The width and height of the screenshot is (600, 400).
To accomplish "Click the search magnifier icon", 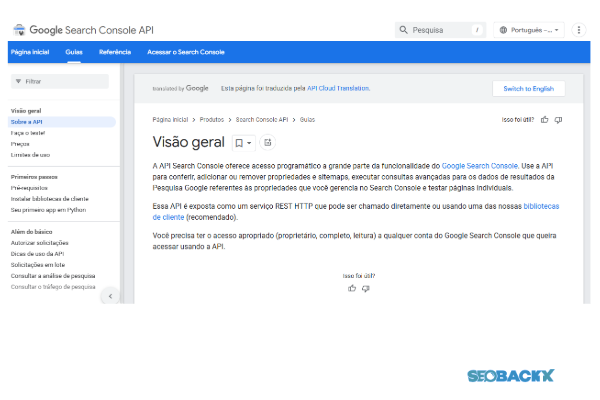I will 403,30.
